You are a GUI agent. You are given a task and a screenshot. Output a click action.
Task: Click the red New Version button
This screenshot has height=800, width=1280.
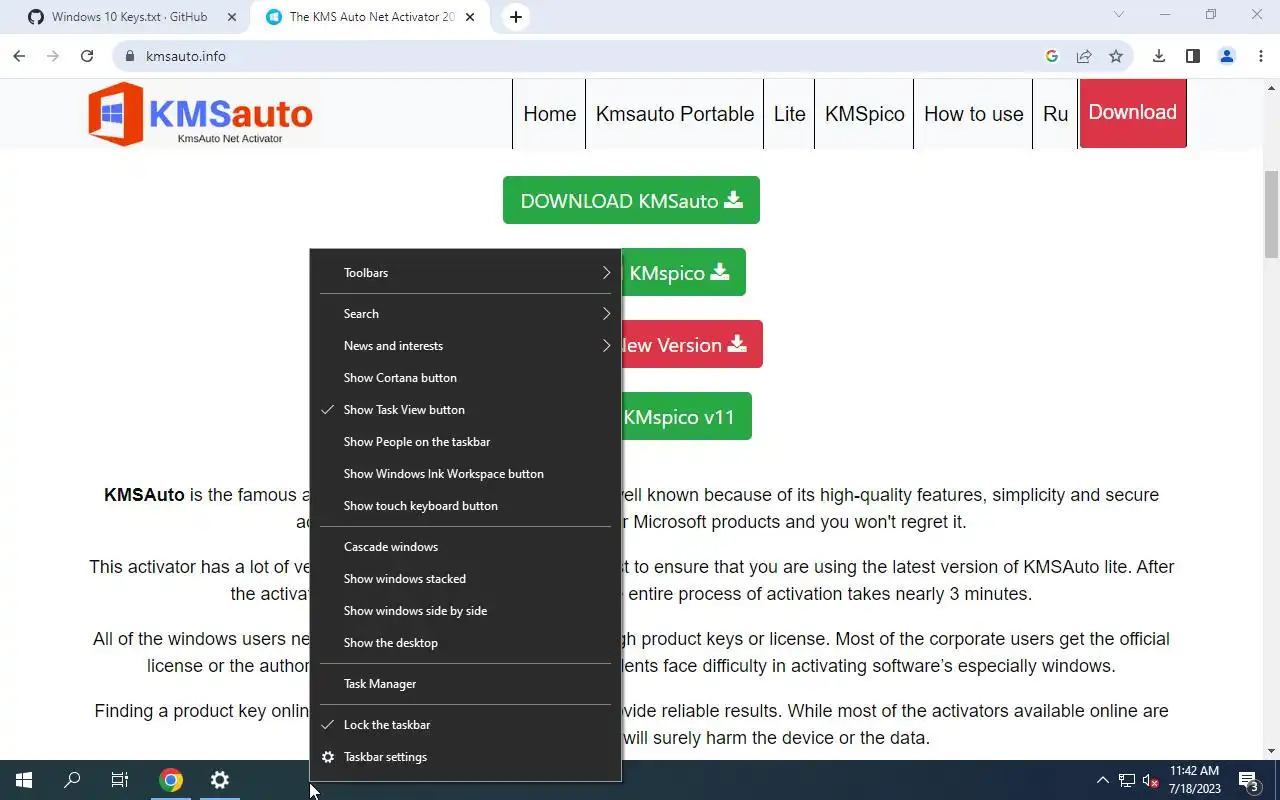click(692, 344)
